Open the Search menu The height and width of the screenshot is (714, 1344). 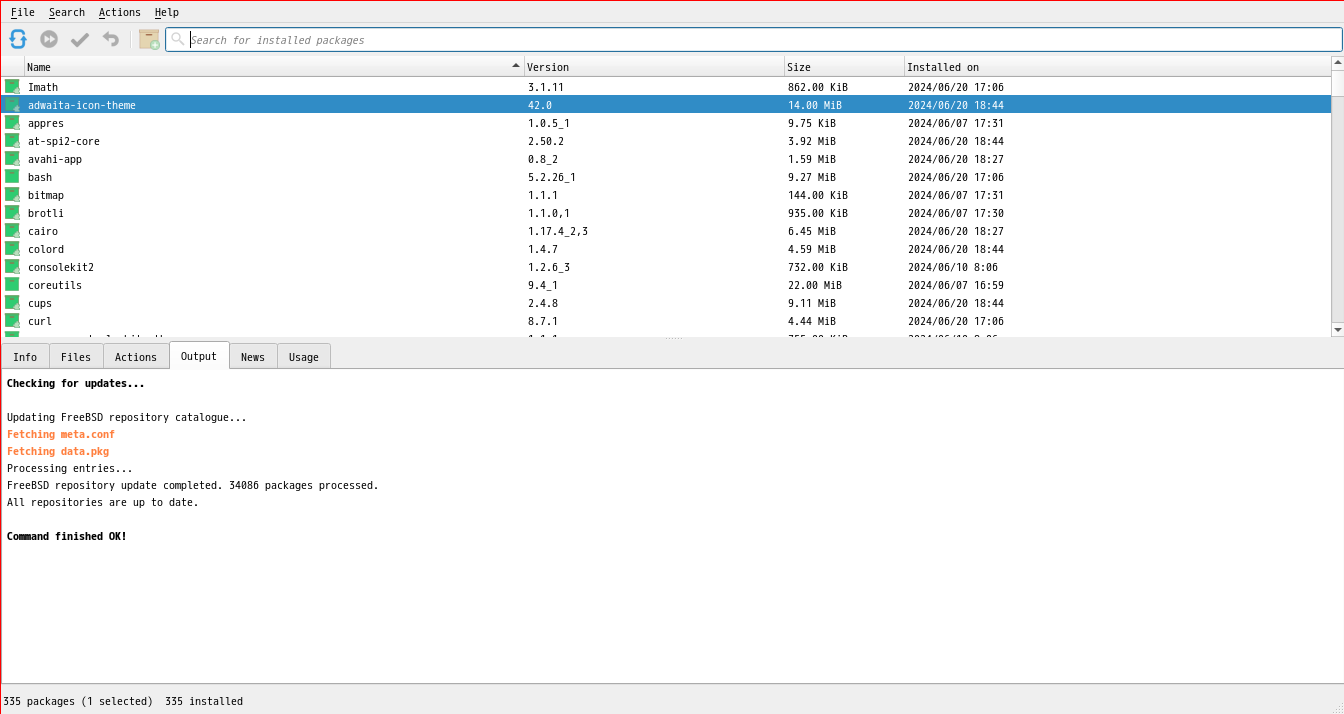point(67,12)
